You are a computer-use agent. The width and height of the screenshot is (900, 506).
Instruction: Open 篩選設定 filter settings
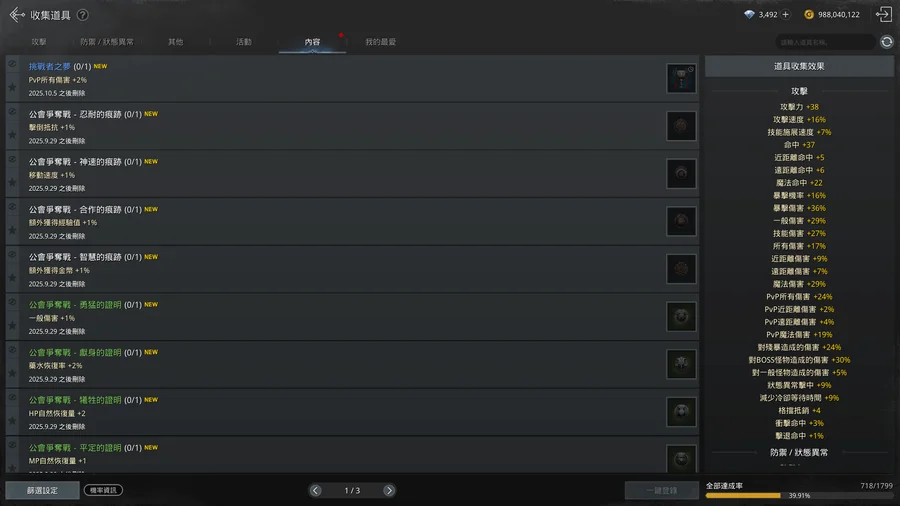[42, 491]
